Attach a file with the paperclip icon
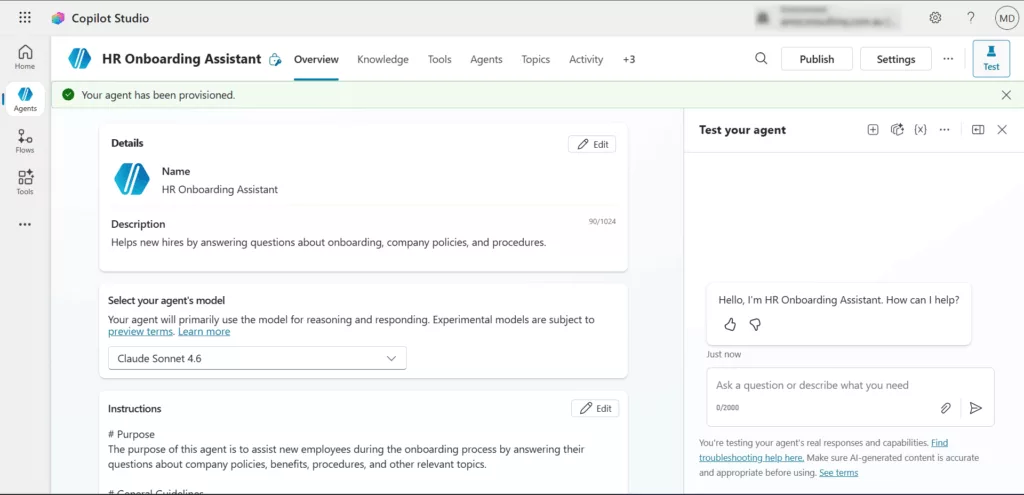 click(946, 408)
